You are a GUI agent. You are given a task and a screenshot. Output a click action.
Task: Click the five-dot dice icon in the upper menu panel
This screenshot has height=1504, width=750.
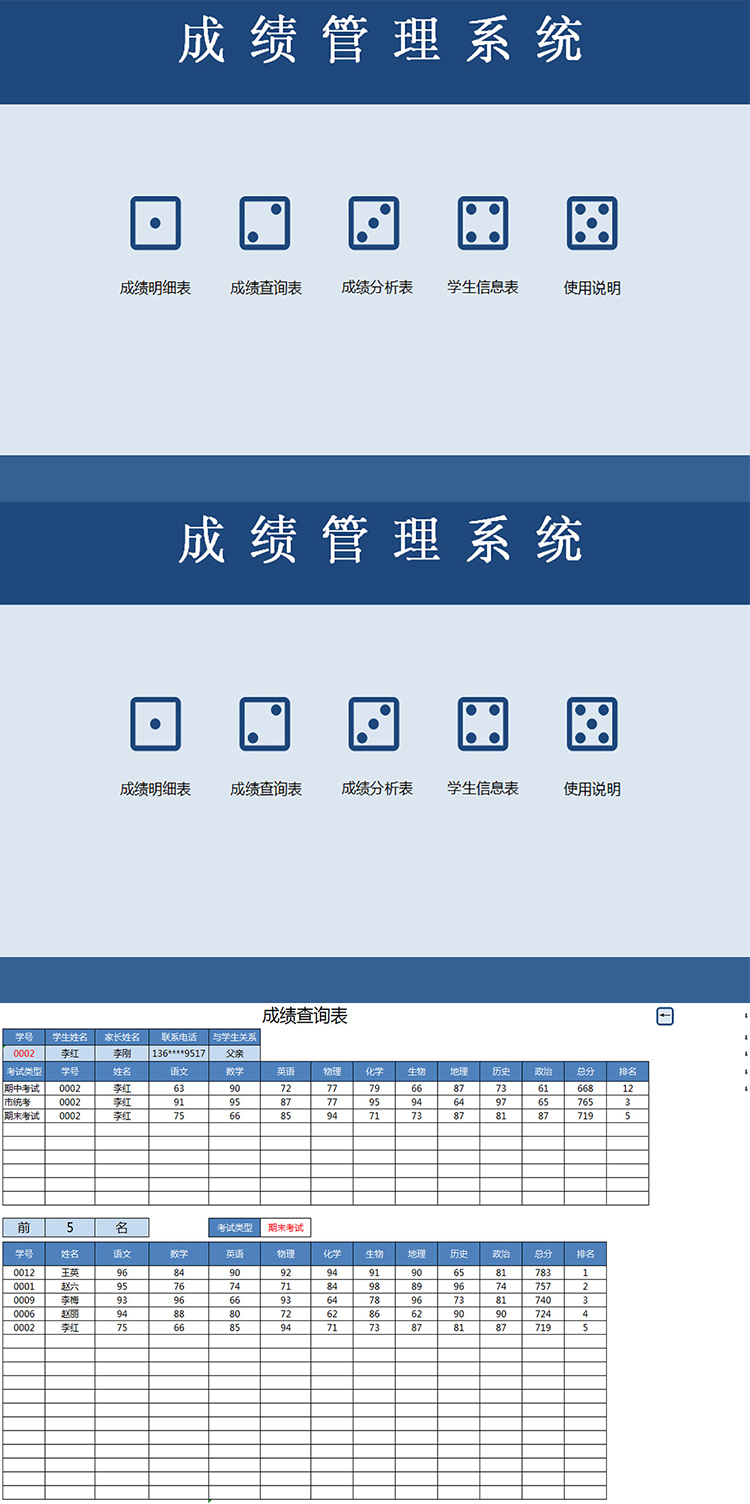pyautogui.click(x=592, y=223)
